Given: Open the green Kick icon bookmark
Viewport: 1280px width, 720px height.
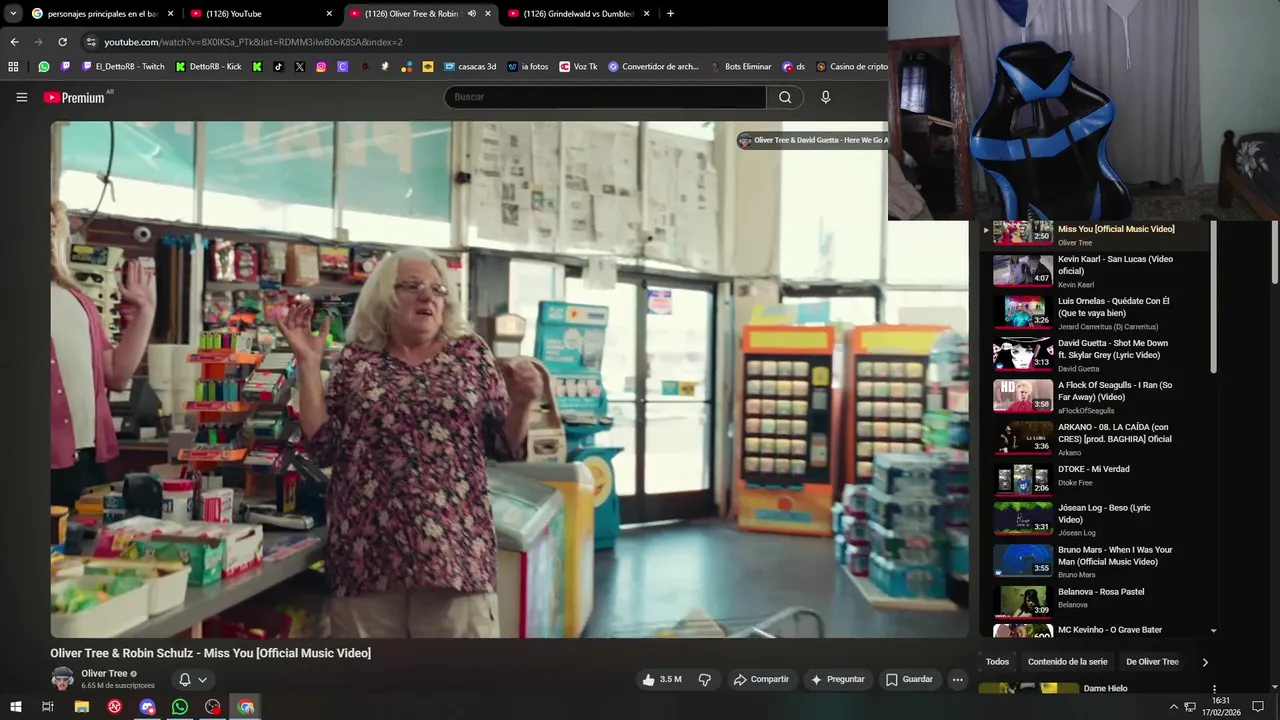Looking at the screenshot, I should 257,67.
